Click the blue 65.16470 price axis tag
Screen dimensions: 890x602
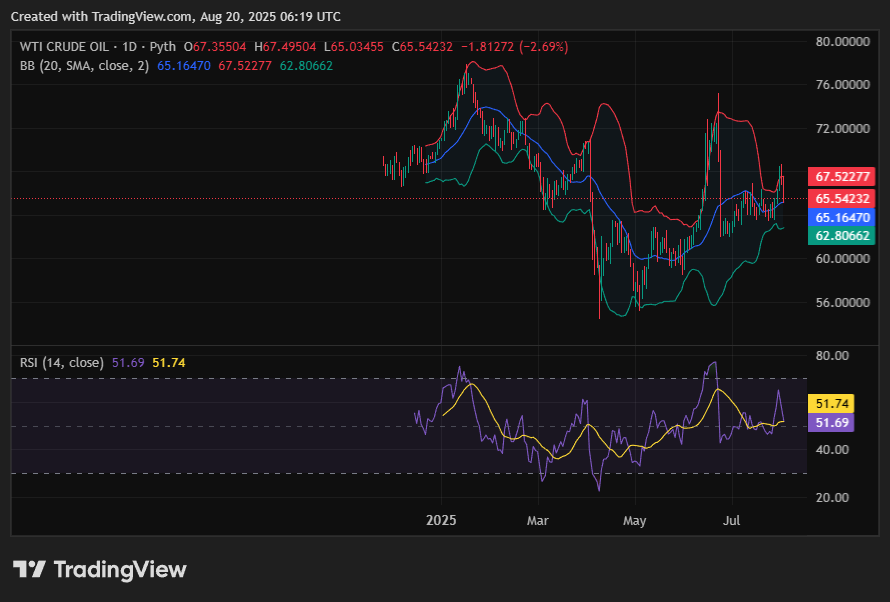click(x=842, y=218)
